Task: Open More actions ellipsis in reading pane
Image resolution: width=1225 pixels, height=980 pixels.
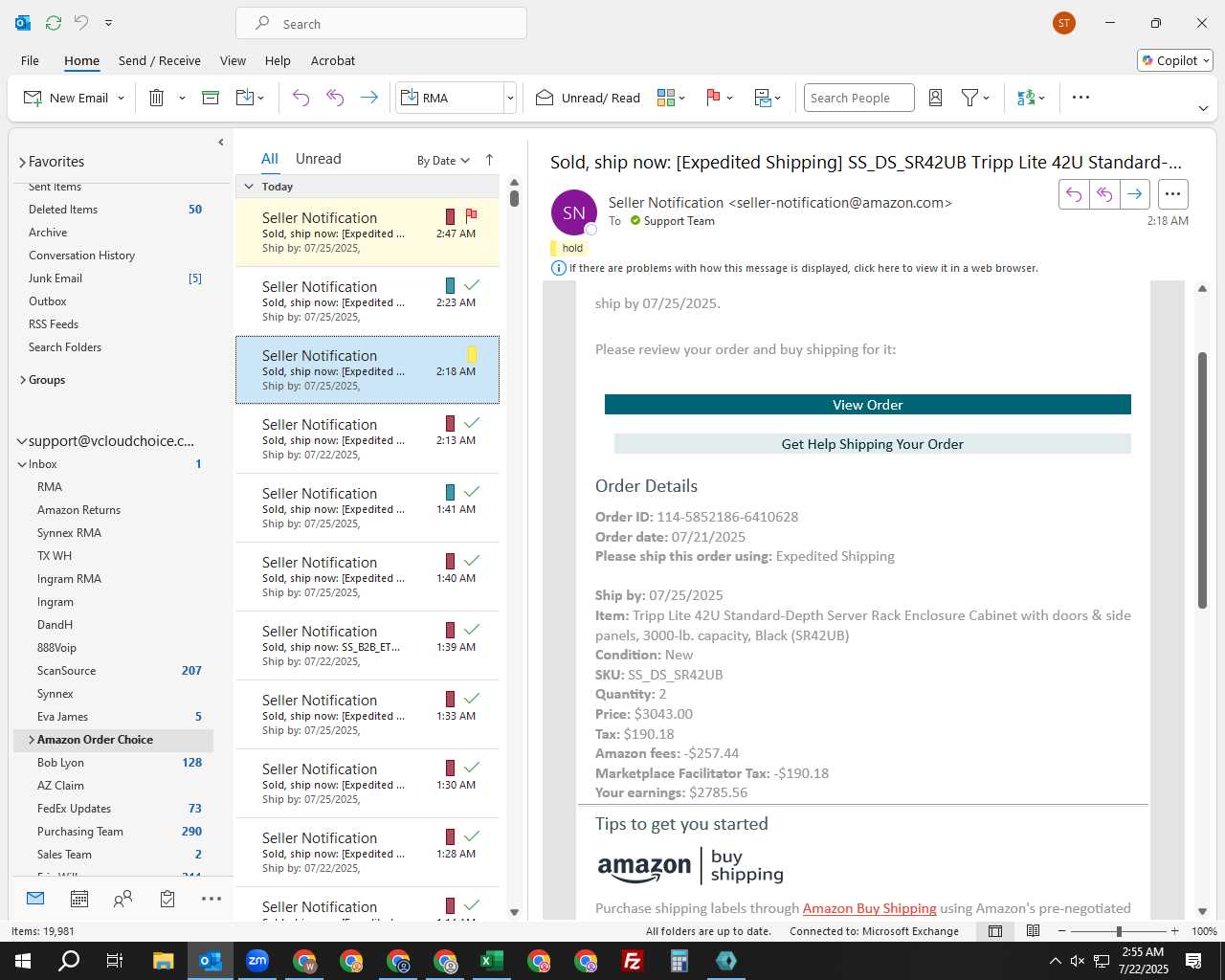Action: click(x=1172, y=194)
